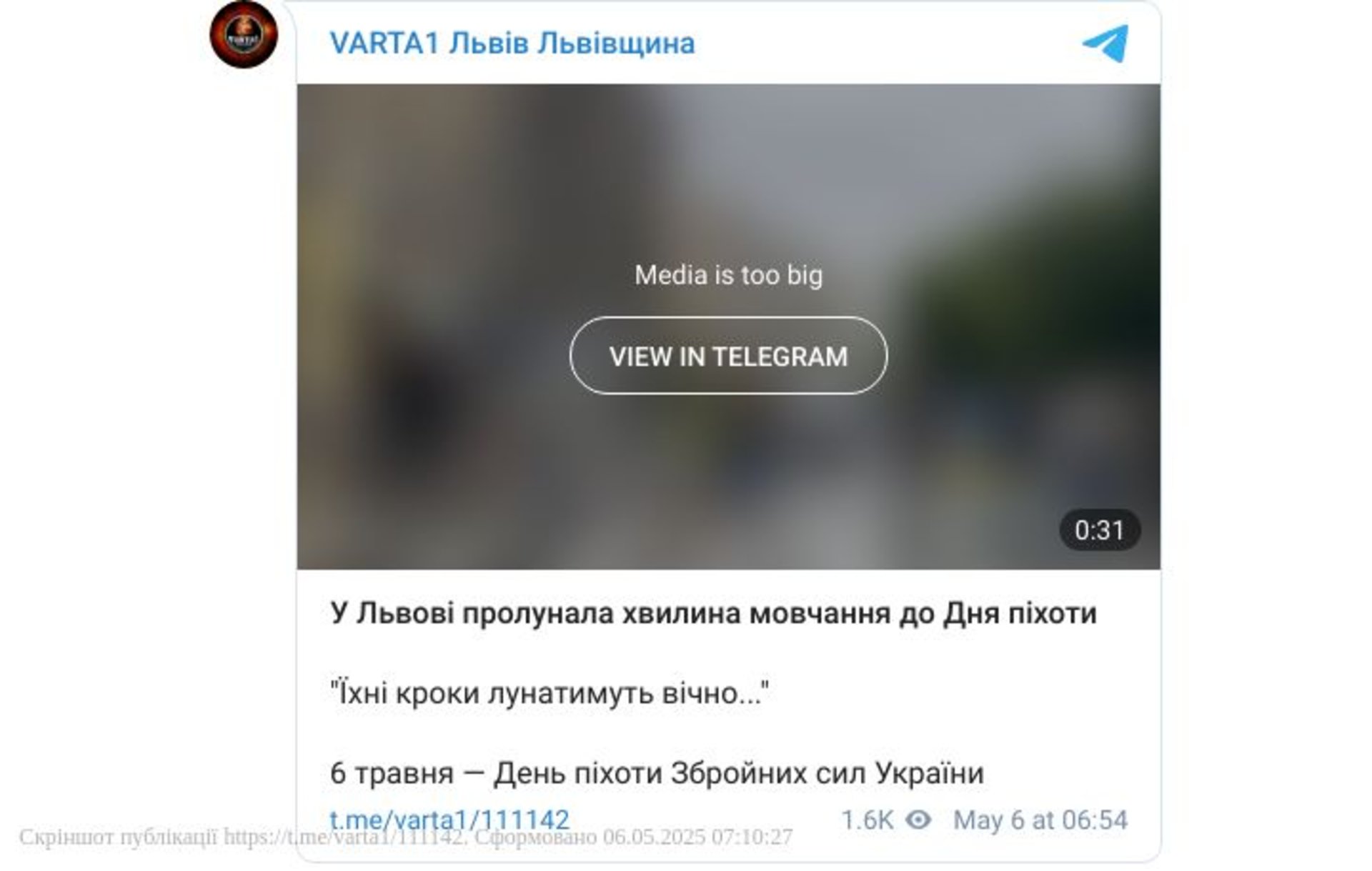The width and height of the screenshot is (1372, 871).
Task: Click the word 'Львівщина' in channel title
Action: (615, 43)
